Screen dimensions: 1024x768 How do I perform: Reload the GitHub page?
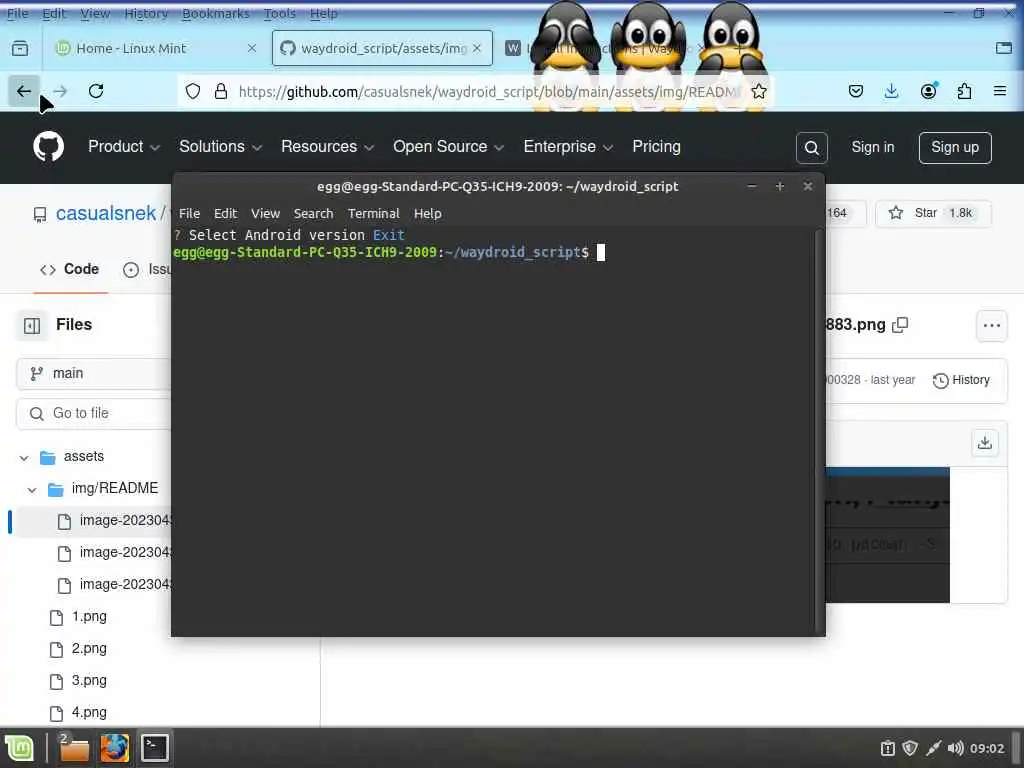click(x=96, y=91)
